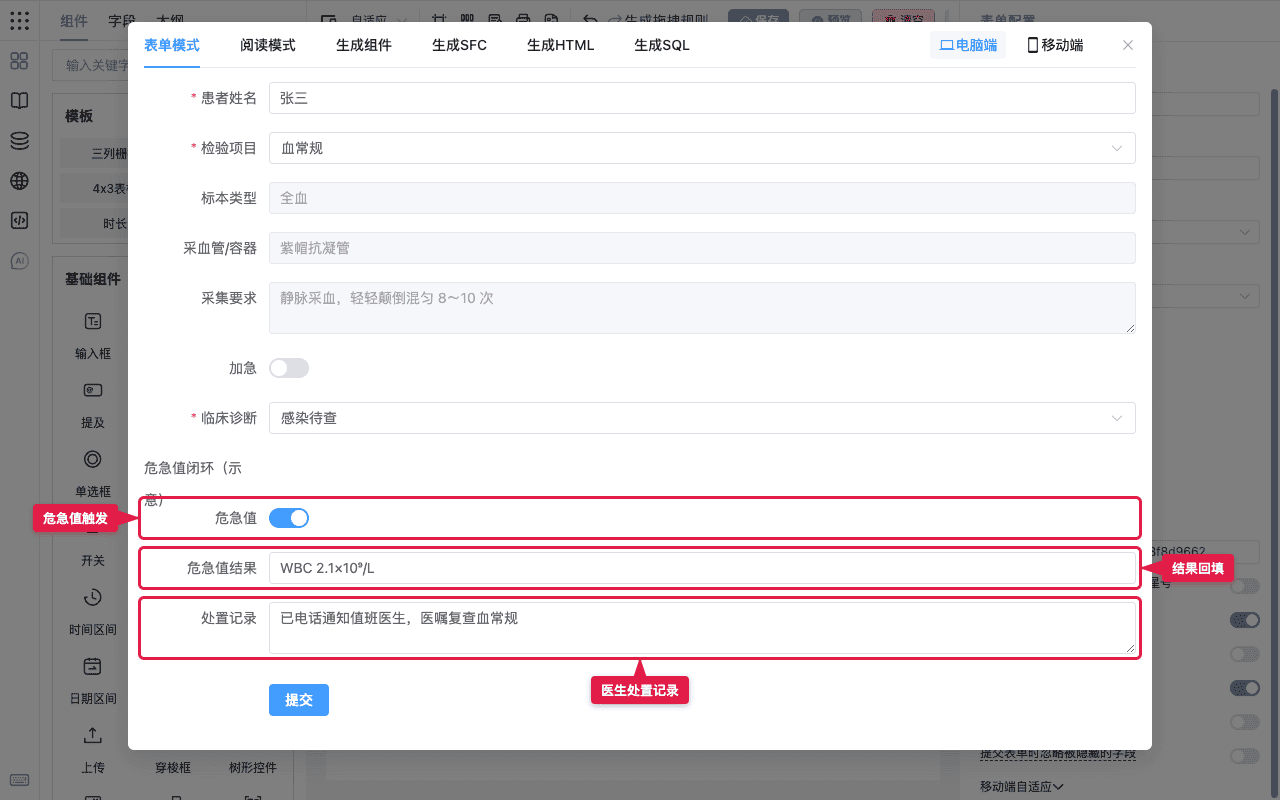Click the dashboard squares icon in left sidebar

[19, 61]
